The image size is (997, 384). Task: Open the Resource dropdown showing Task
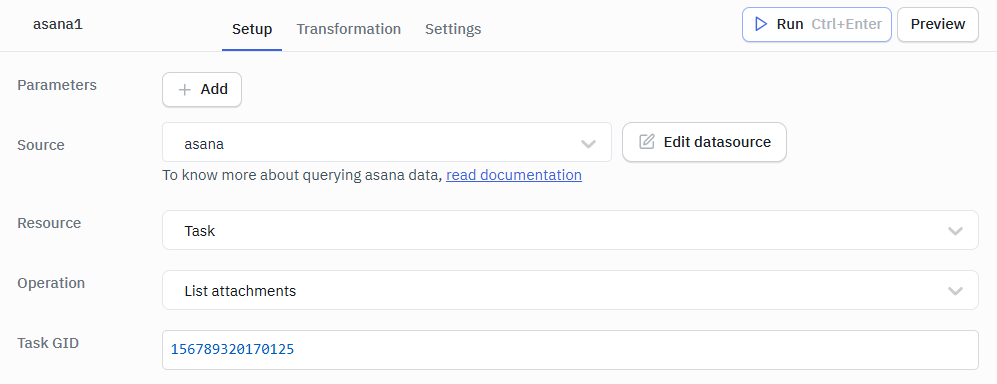pyautogui.click(x=570, y=230)
